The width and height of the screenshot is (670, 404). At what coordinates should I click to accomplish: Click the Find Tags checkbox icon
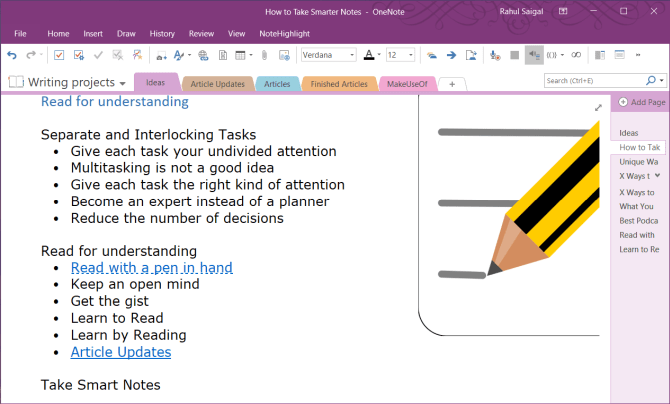pyautogui.click(x=79, y=55)
